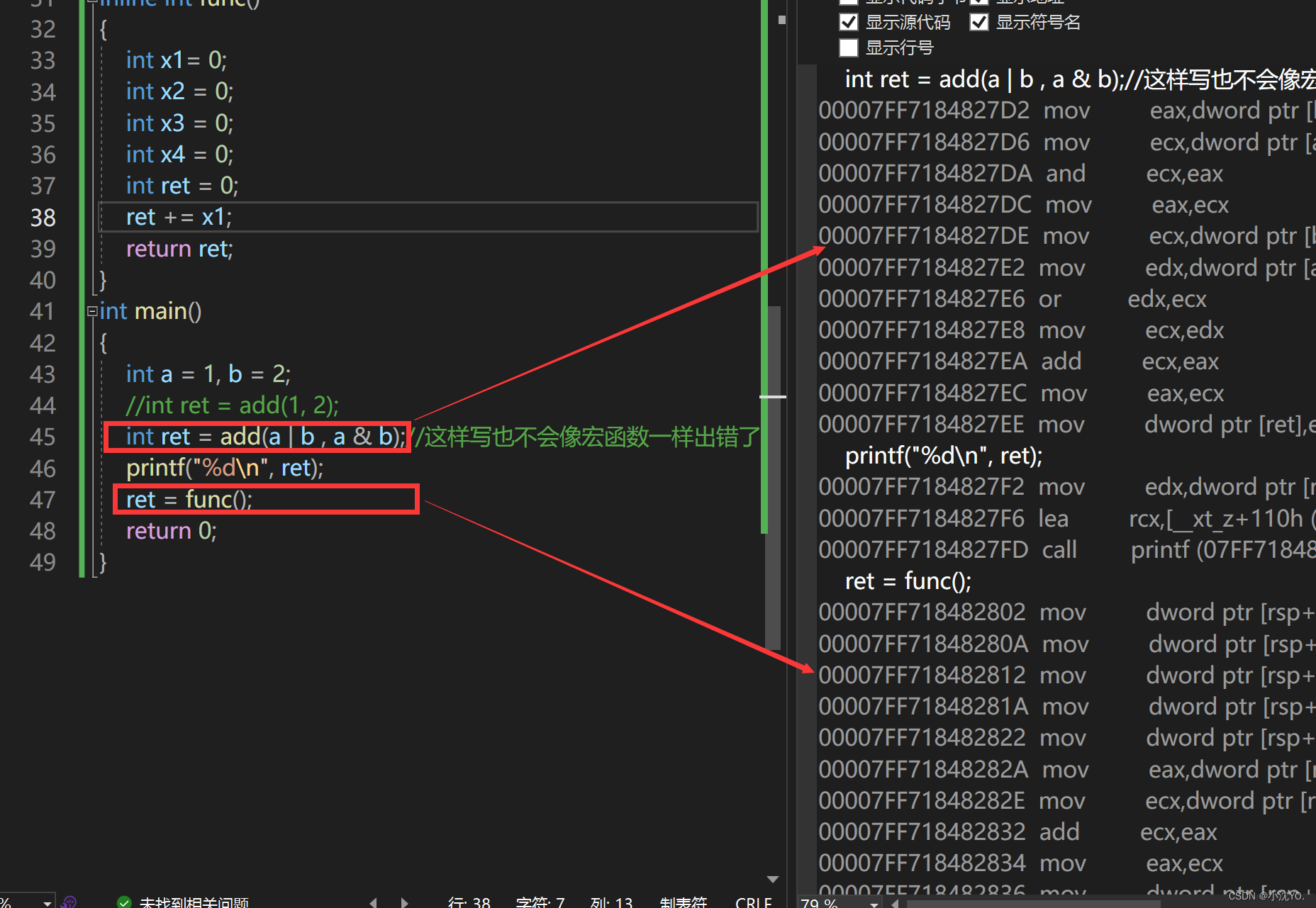Click 'ret = func();' source line in disassembly

point(908,581)
